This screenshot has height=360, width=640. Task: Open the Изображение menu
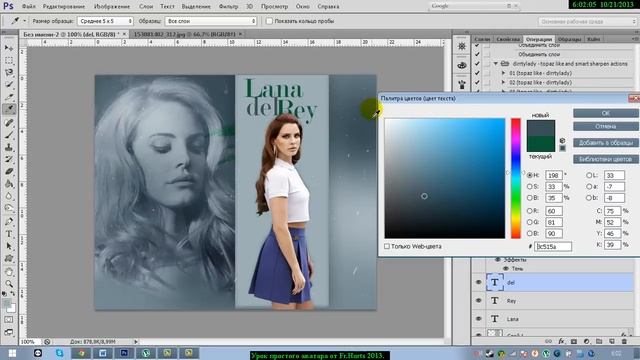[112, 6]
